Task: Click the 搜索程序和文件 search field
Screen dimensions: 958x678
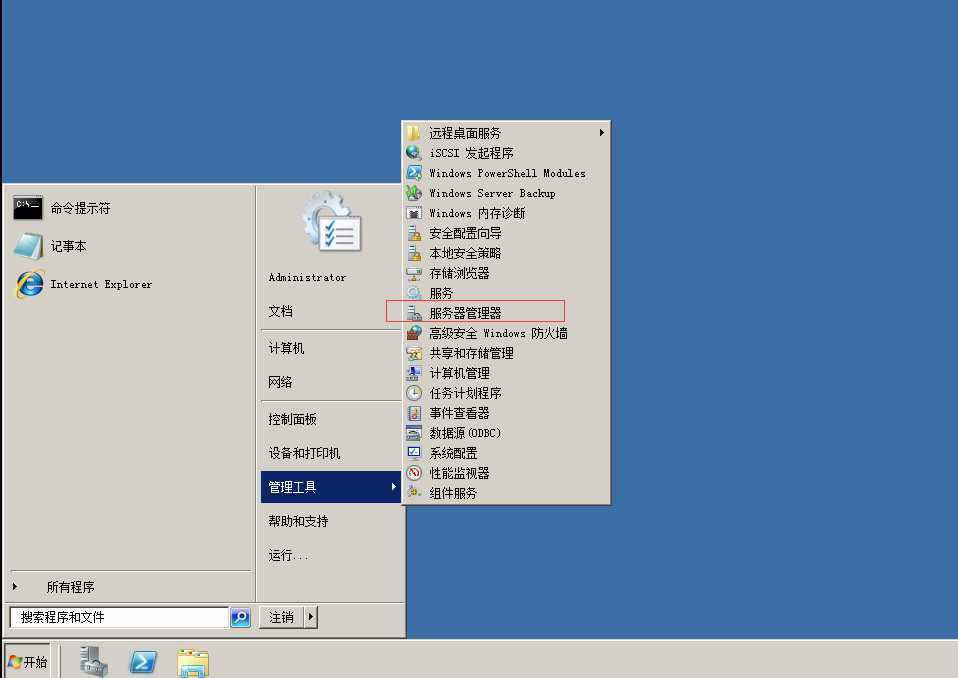Action: [119, 618]
